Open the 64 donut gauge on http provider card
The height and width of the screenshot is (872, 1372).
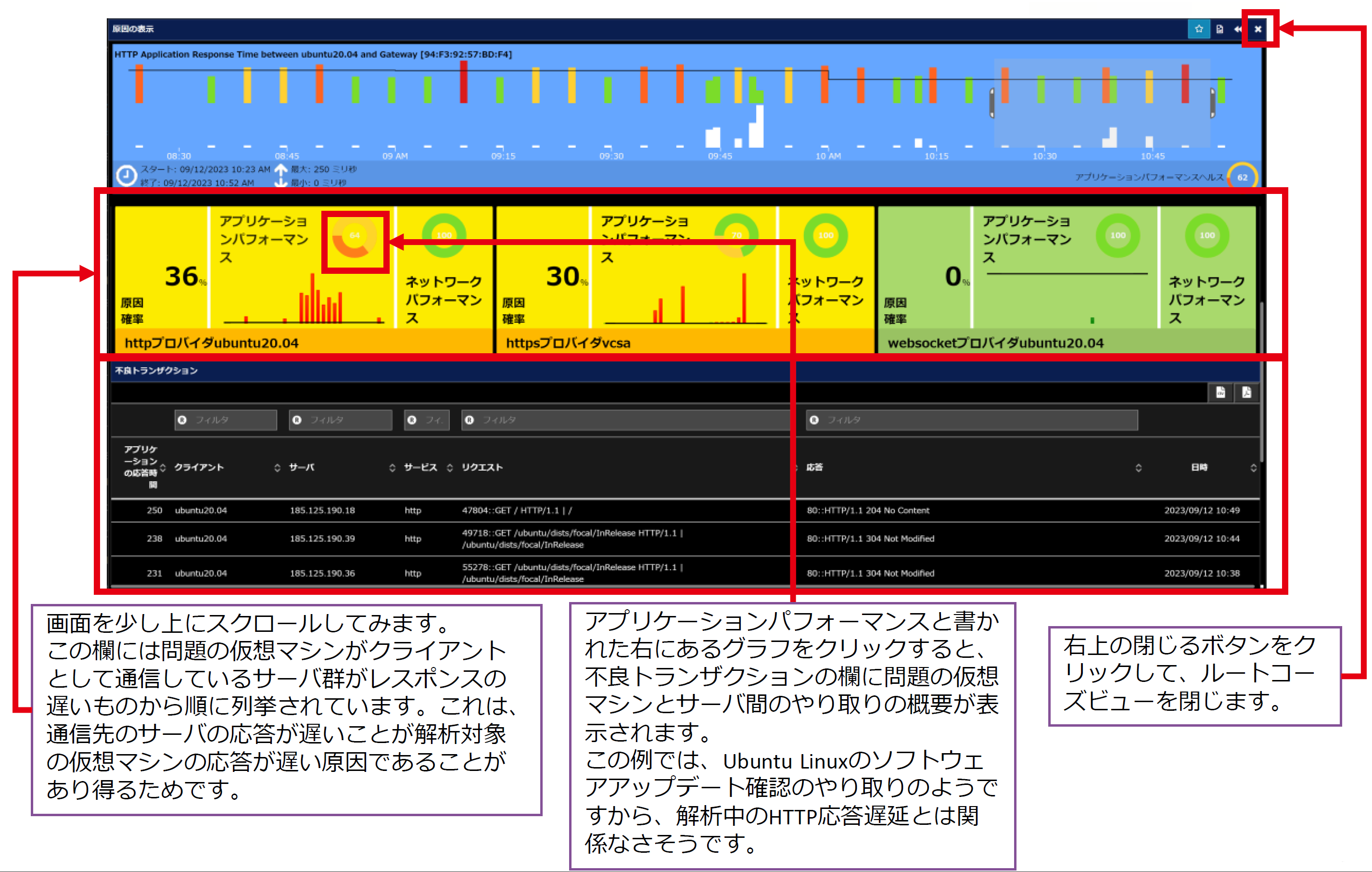pos(355,236)
